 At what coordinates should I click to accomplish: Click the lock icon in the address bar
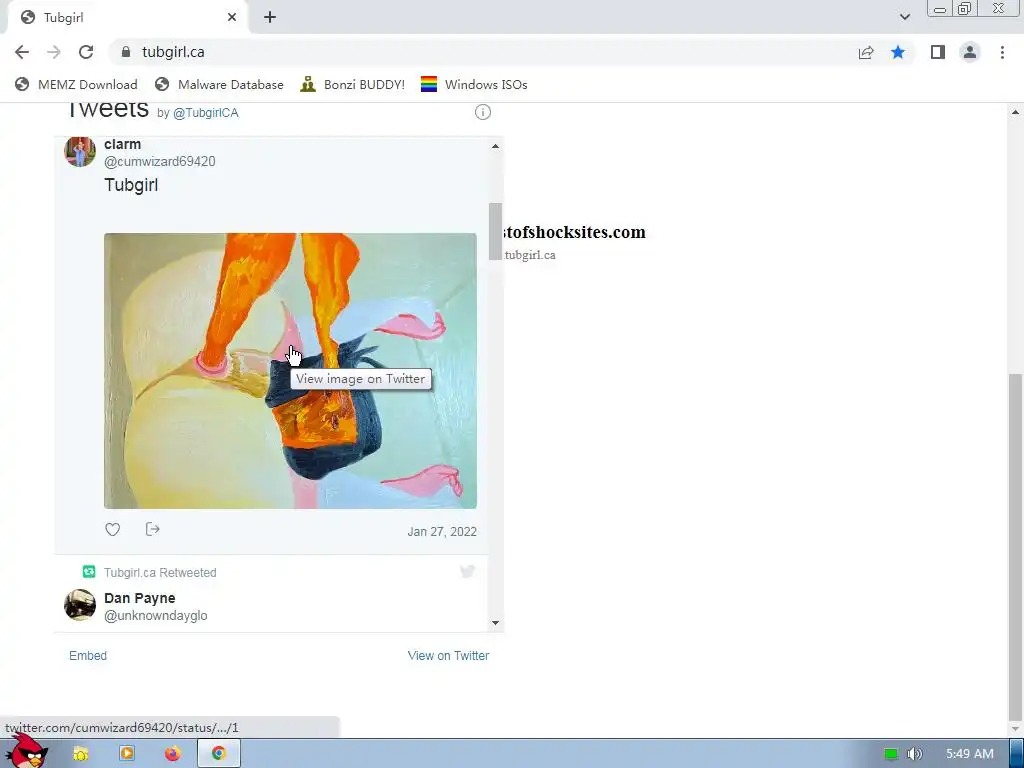click(126, 52)
